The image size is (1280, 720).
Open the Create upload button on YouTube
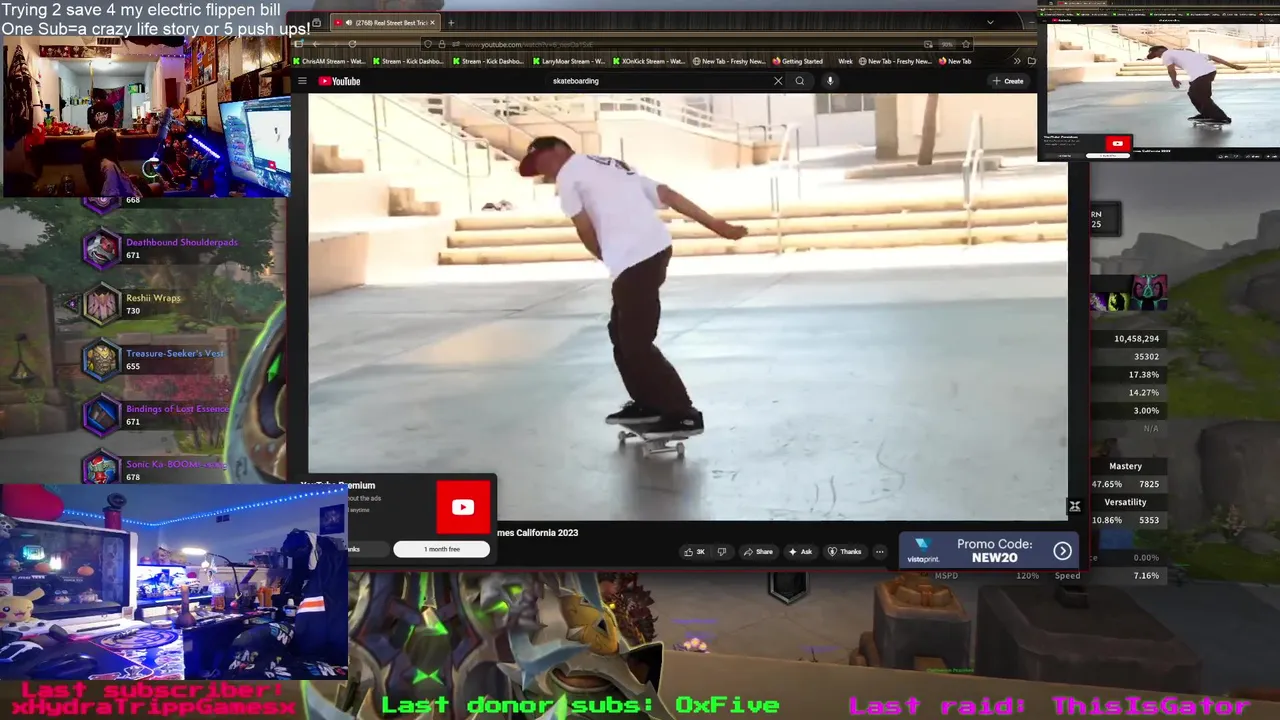[x=1008, y=81]
